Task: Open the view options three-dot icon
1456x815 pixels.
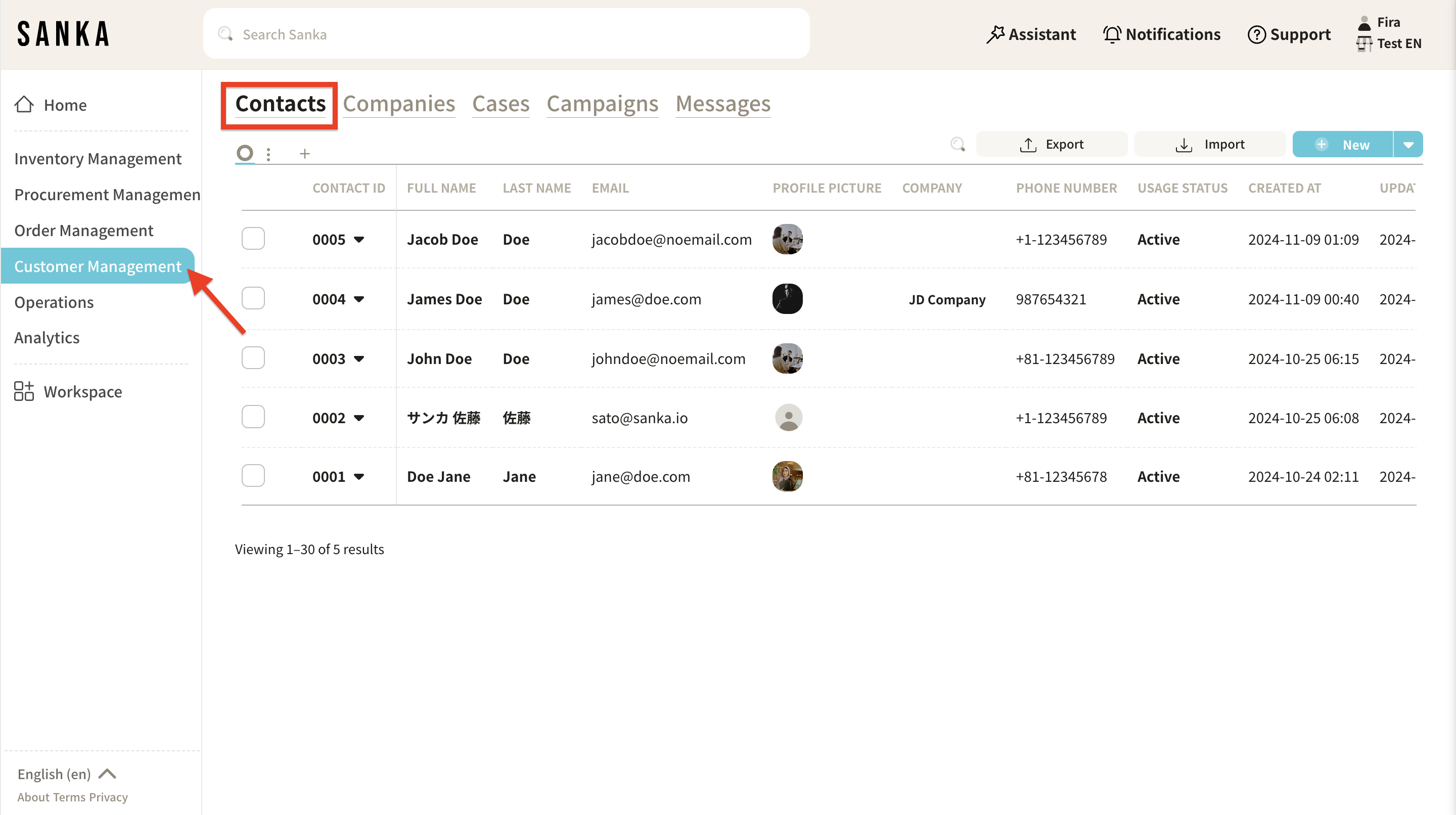Action: pos(268,154)
